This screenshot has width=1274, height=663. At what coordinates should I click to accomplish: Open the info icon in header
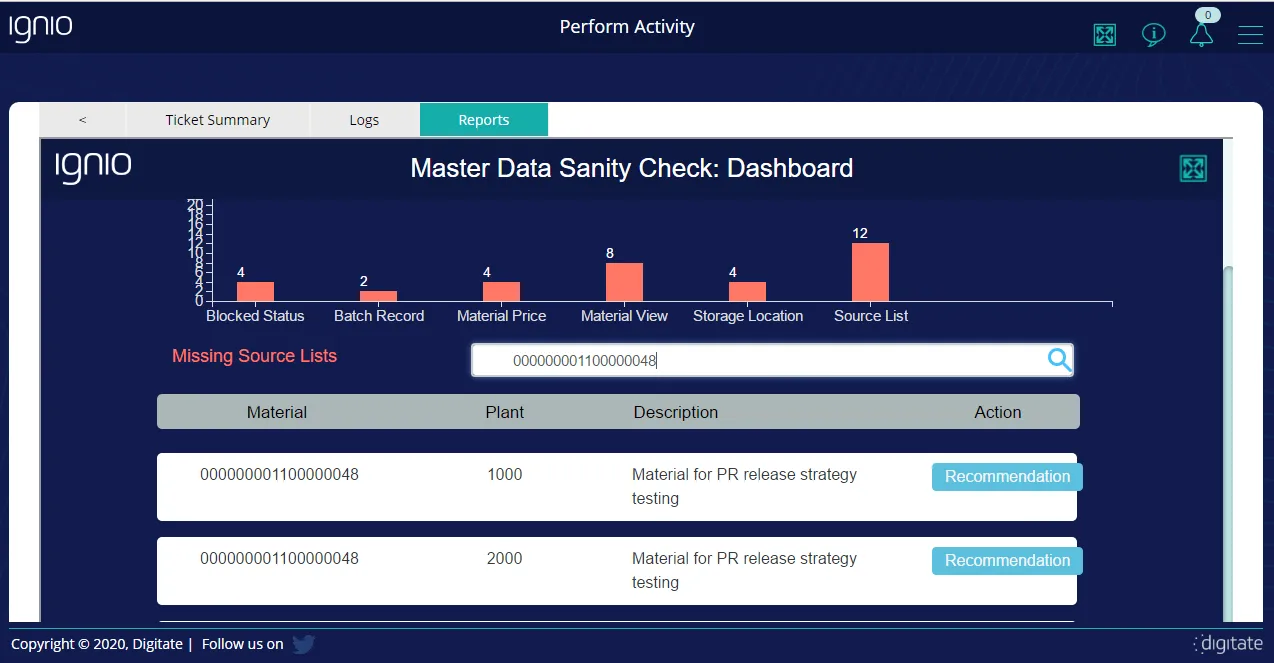click(1153, 35)
